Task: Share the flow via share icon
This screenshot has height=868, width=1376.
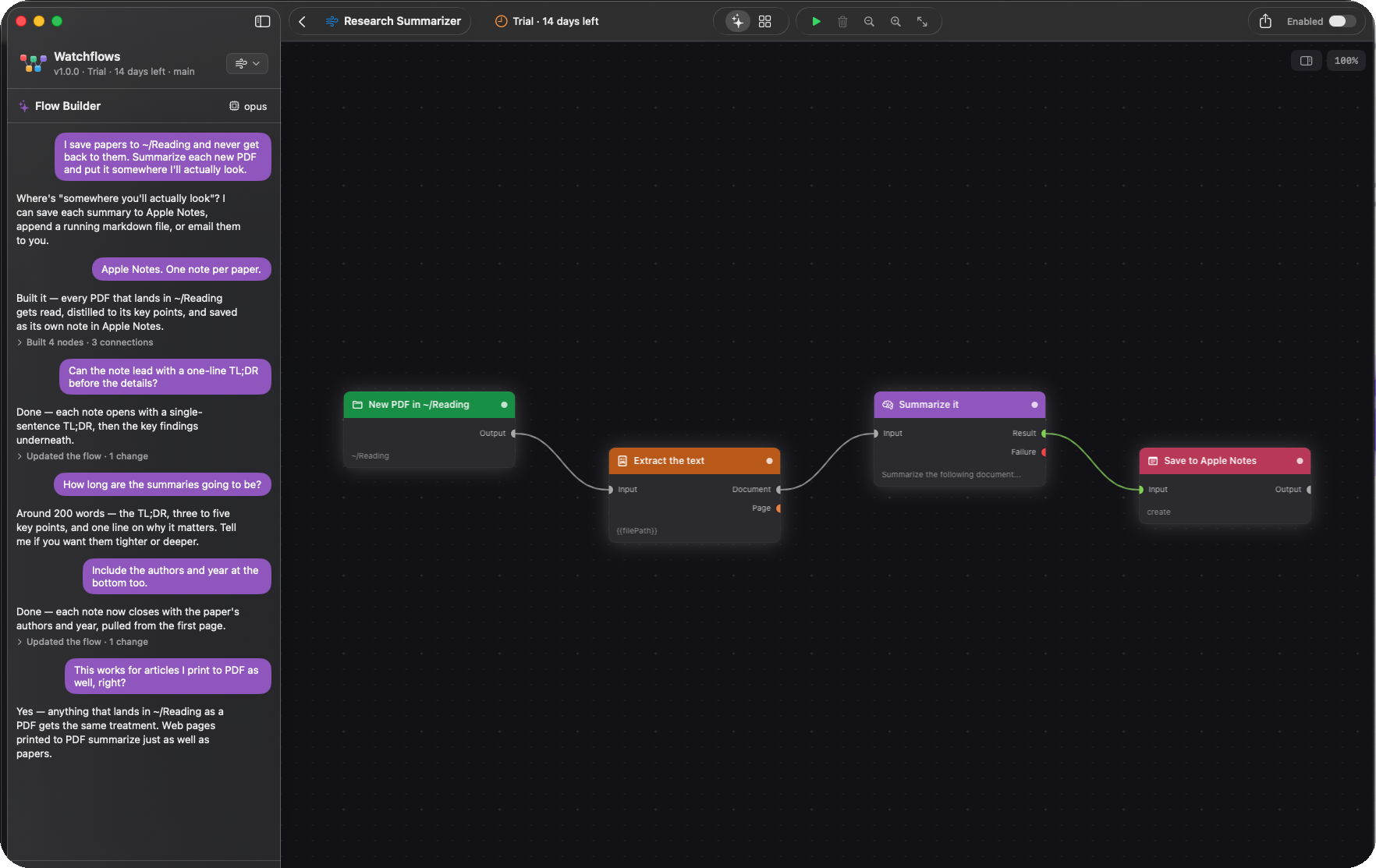Action: click(1265, 21)
